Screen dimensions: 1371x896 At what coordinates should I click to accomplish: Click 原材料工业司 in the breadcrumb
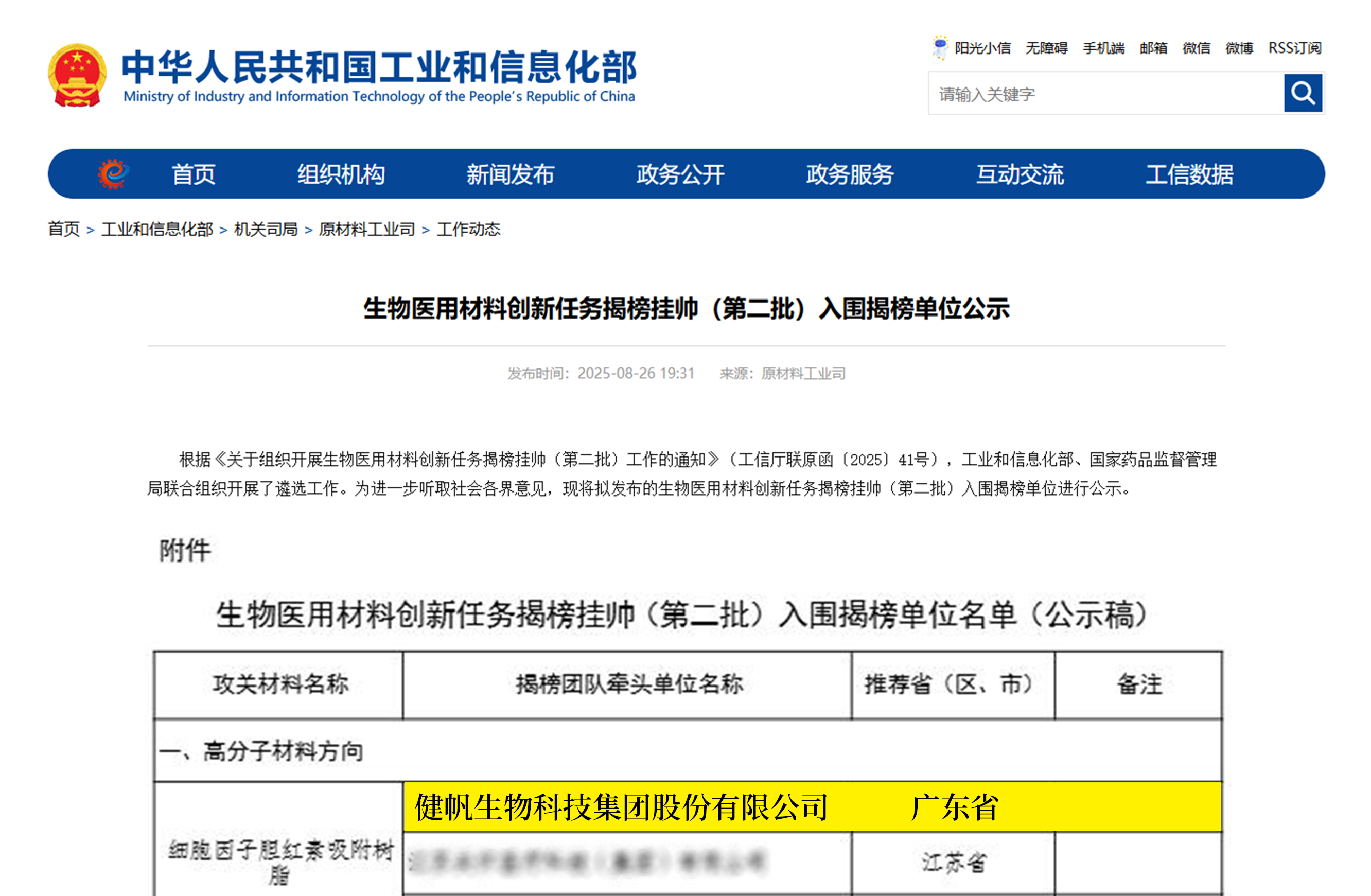click(367, 230)
